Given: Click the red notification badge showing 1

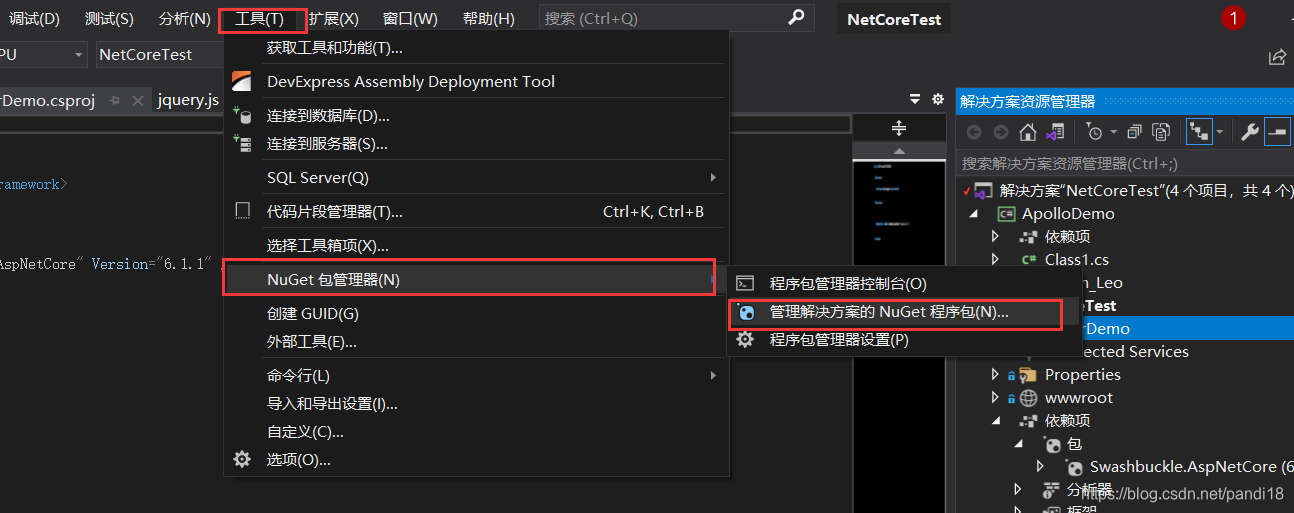Looking at the screenshot, I should click(1233, 18).
